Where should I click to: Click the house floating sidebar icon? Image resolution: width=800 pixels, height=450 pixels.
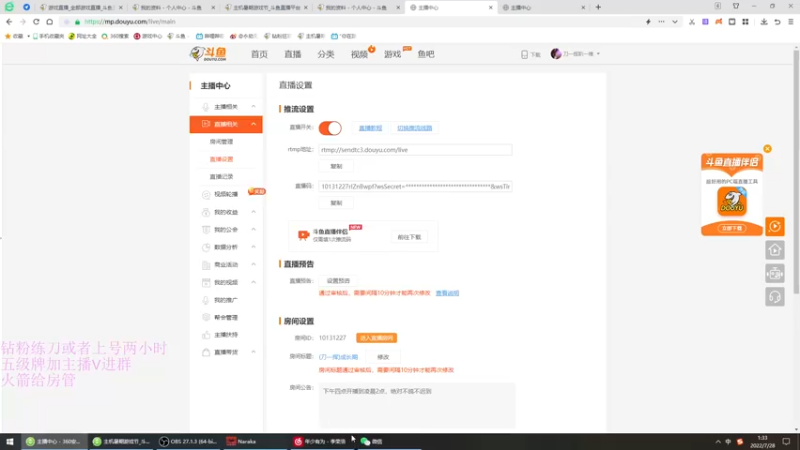pos(774,250)
